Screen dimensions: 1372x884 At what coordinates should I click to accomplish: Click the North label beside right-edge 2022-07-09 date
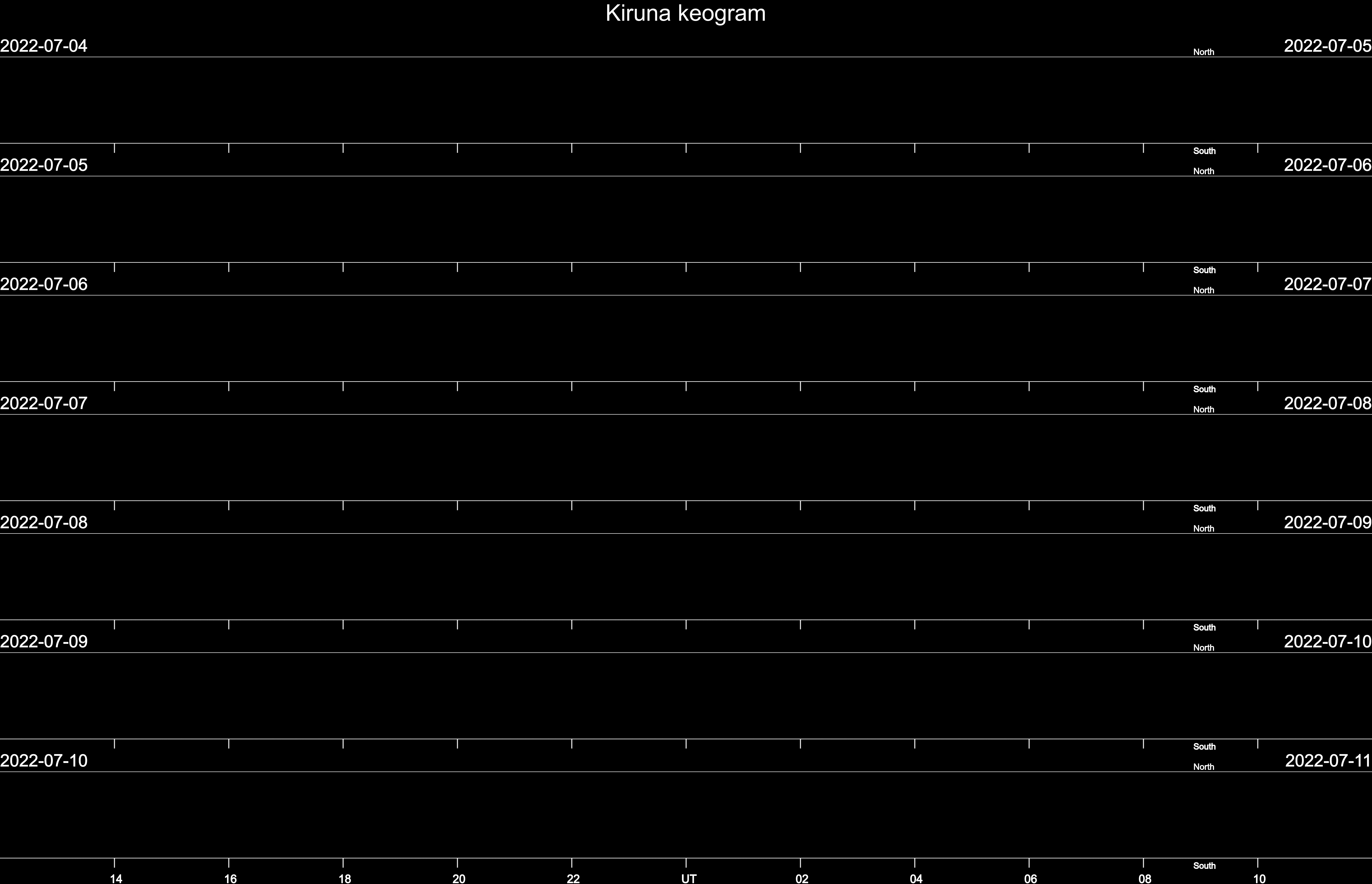[x=1203, y=529]
